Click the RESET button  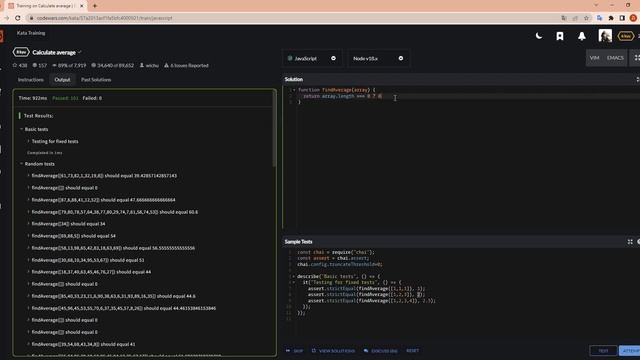412,351
